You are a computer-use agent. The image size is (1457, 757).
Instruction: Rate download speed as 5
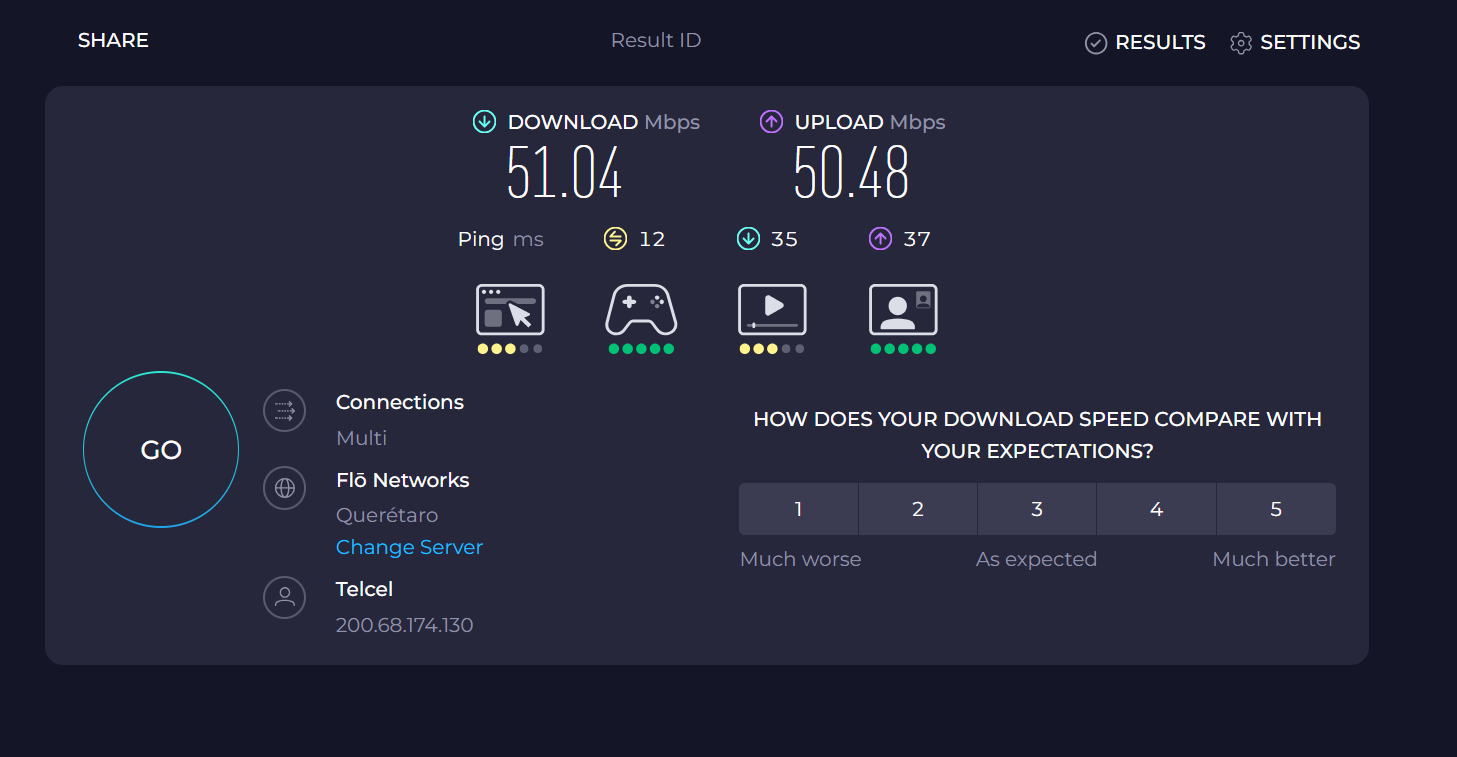click(1276, 509)
